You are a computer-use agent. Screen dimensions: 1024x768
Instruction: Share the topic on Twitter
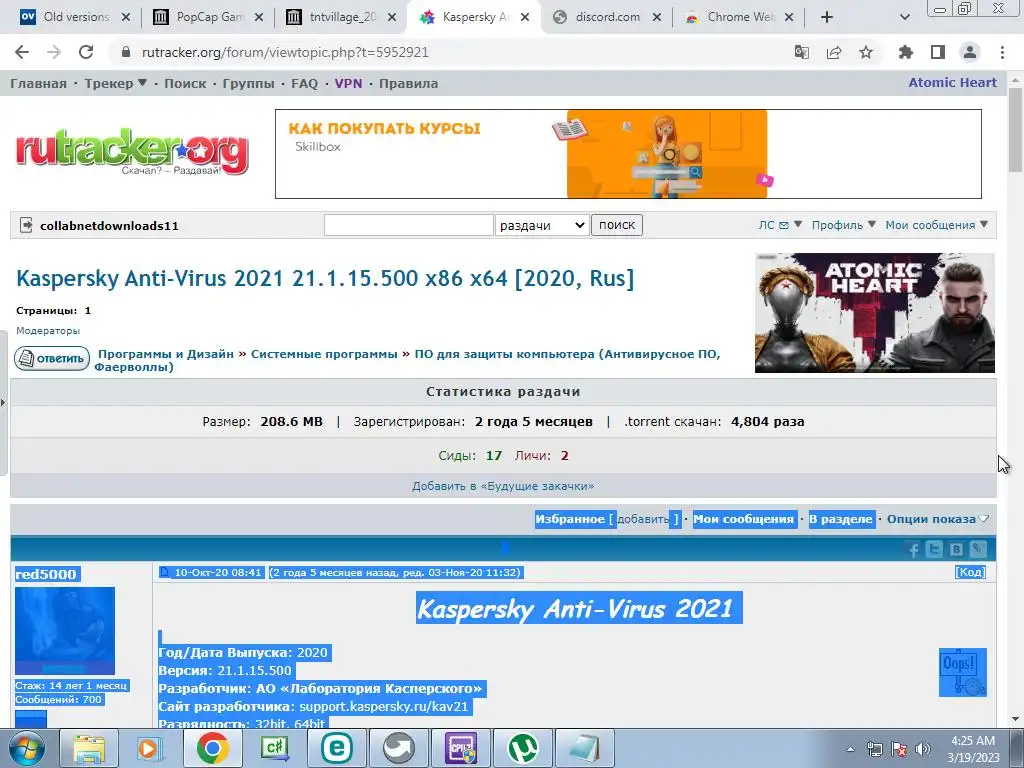(x=935, y=549)
